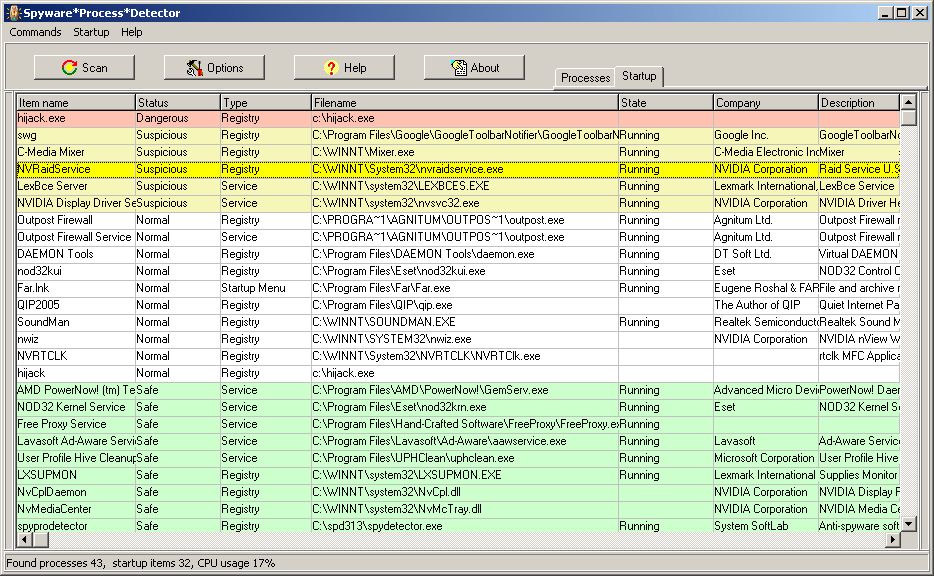934x576 pixels.
Task: Select the NVRTCLK row
Action: click(x=457, y=356)
